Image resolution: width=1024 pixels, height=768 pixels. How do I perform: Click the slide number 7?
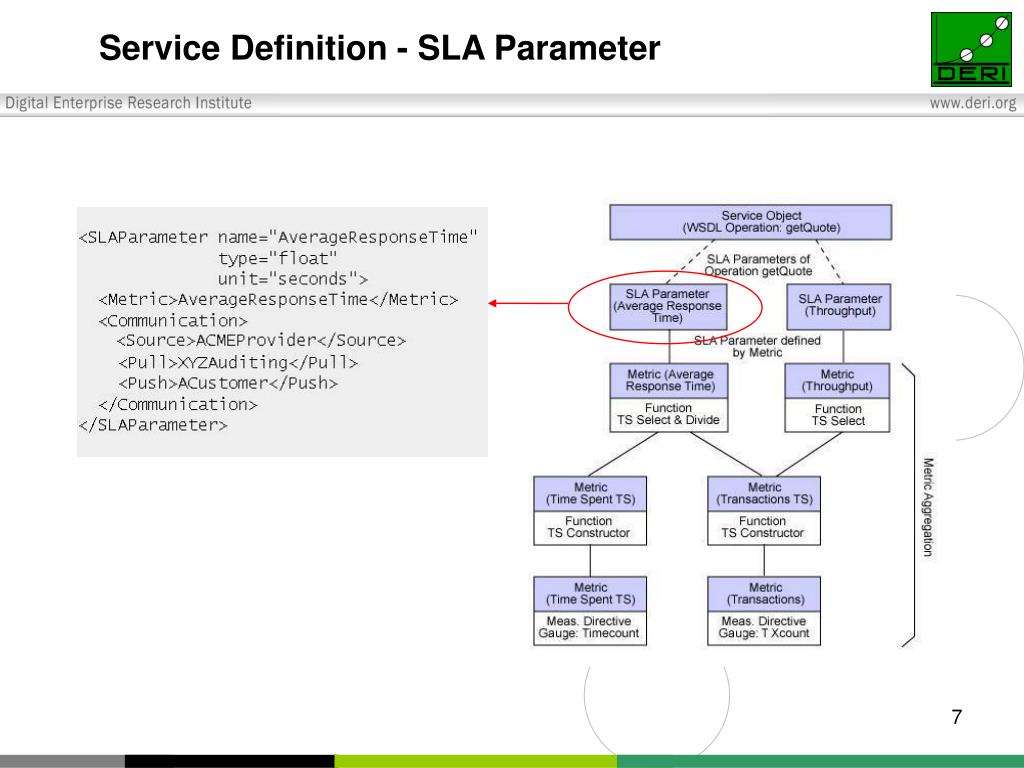(x=957, y=716)
